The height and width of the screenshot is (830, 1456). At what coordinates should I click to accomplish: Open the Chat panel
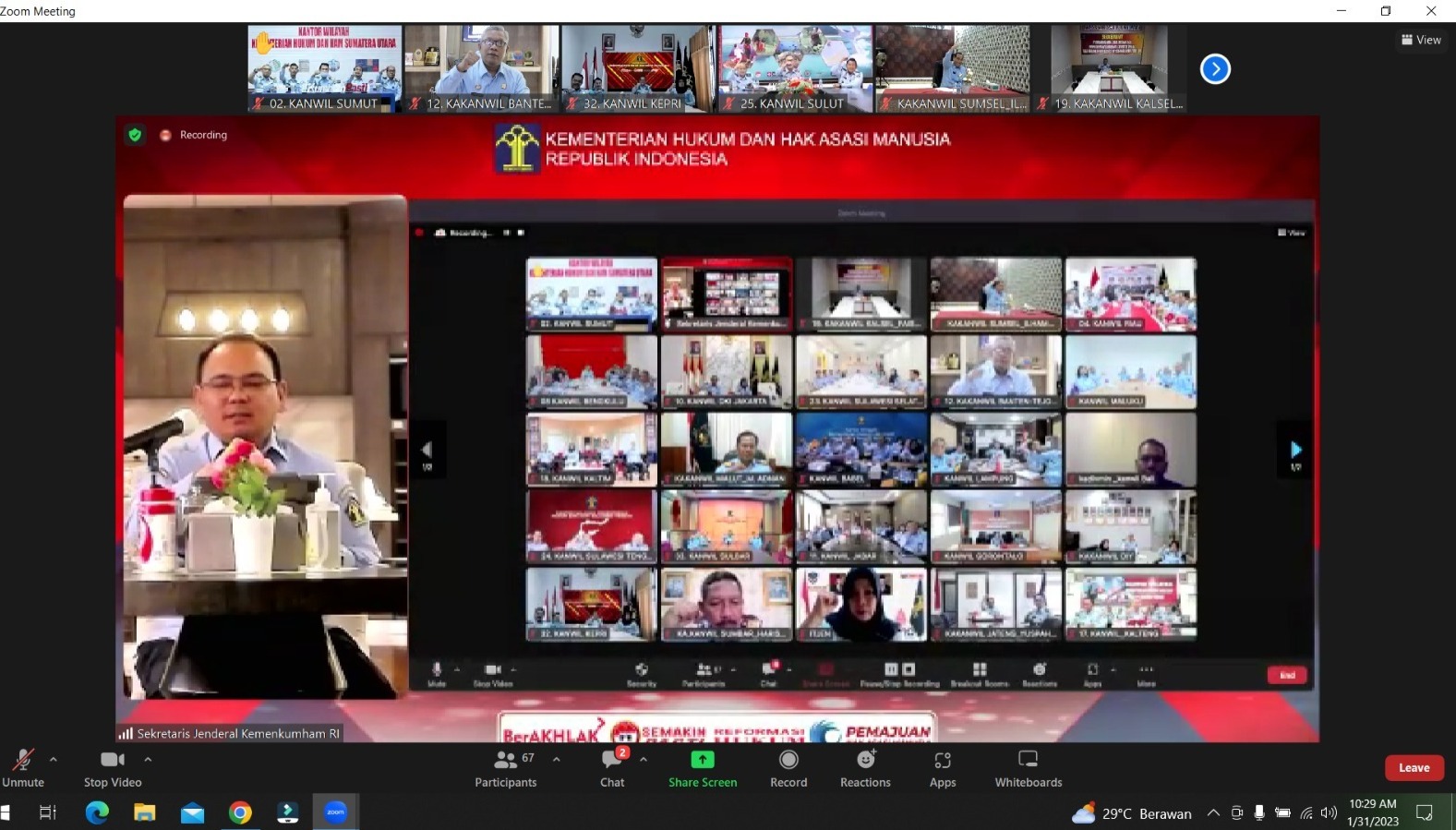coord(612,767)
